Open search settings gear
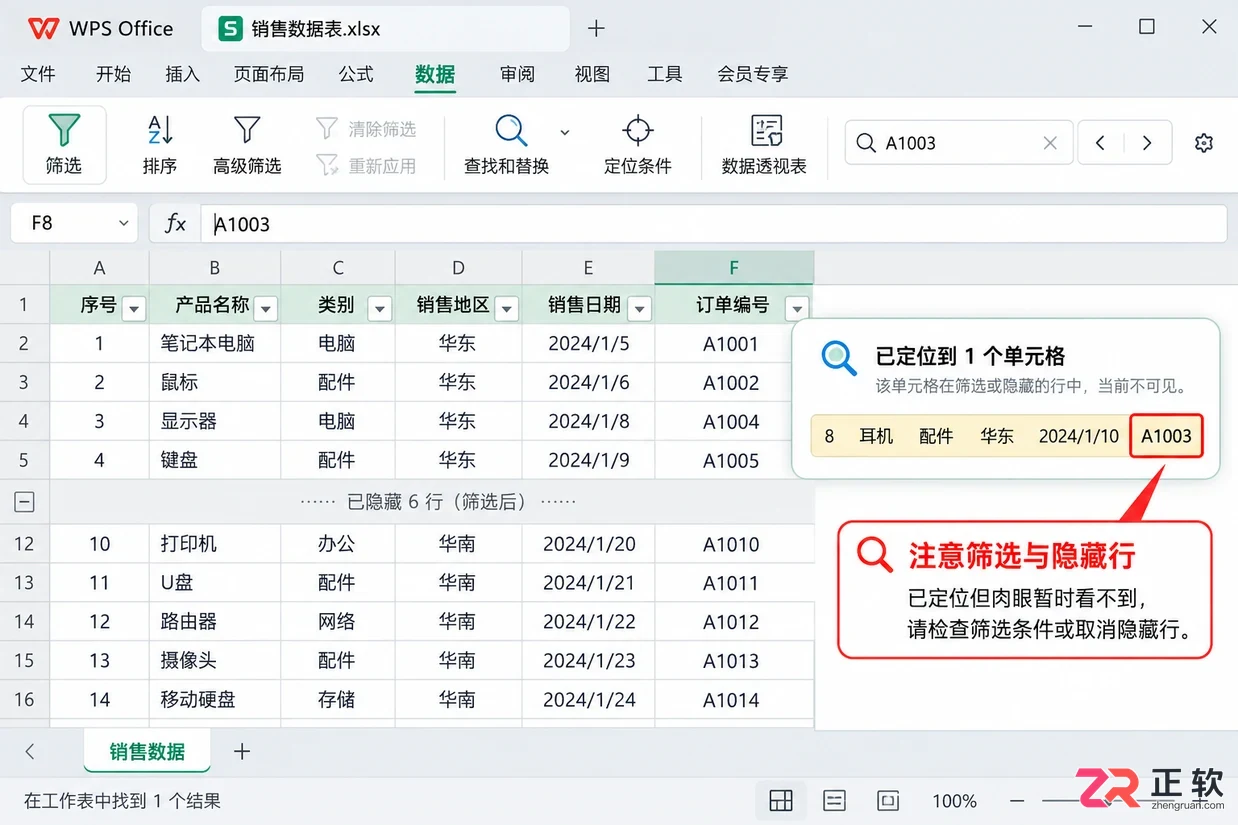This screenshot has height=825, width=1238. click(1204, 143)
